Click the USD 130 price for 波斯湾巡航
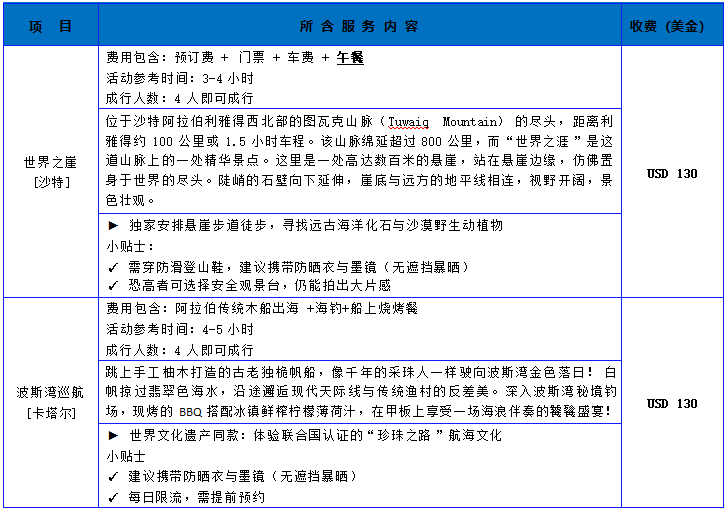The width and height of the screenshot is (727, 510). pos(672,404)
